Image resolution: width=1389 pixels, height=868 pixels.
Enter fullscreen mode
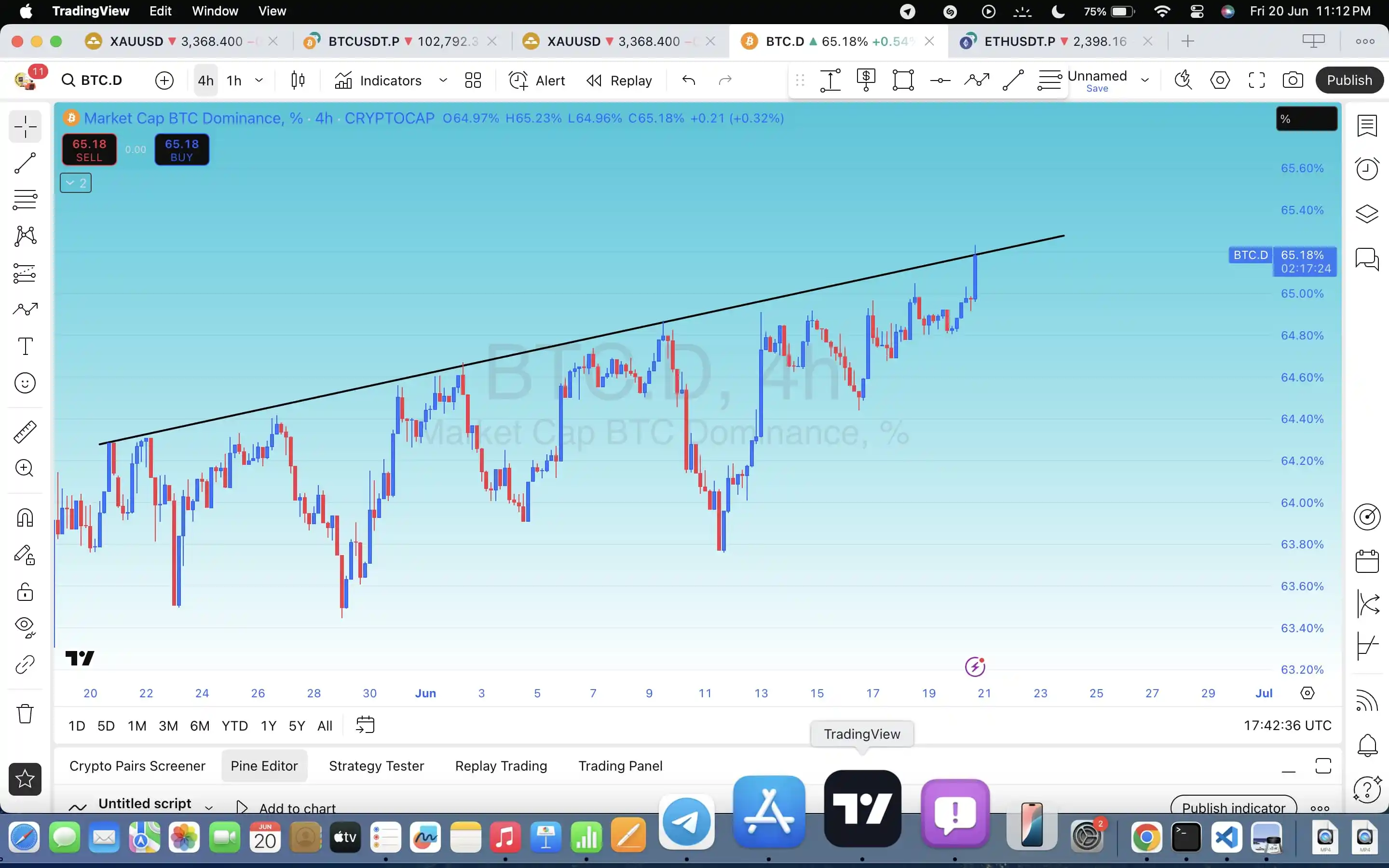1256,81
